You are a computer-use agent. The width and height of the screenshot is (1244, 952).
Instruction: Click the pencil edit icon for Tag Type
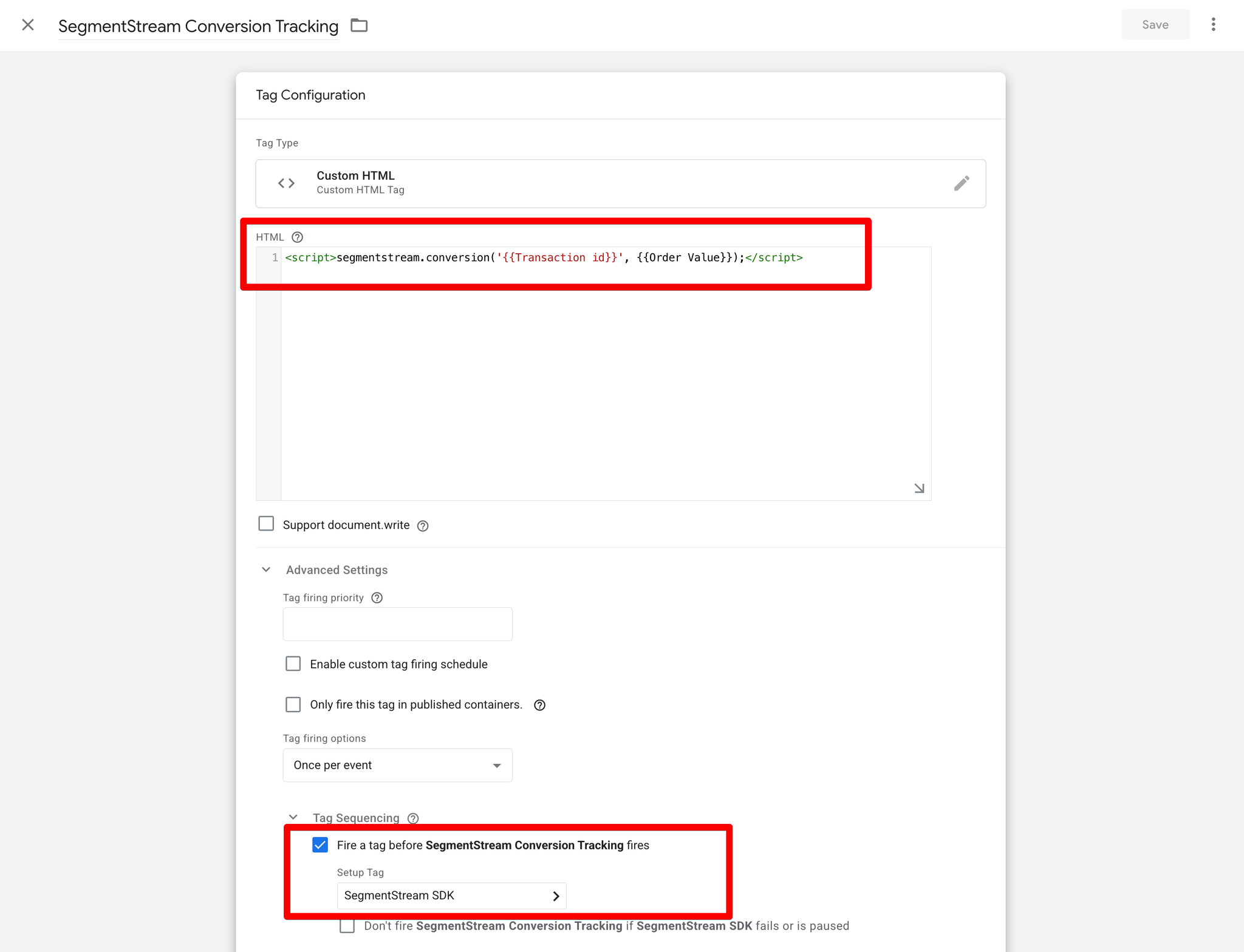pos(961,183)
